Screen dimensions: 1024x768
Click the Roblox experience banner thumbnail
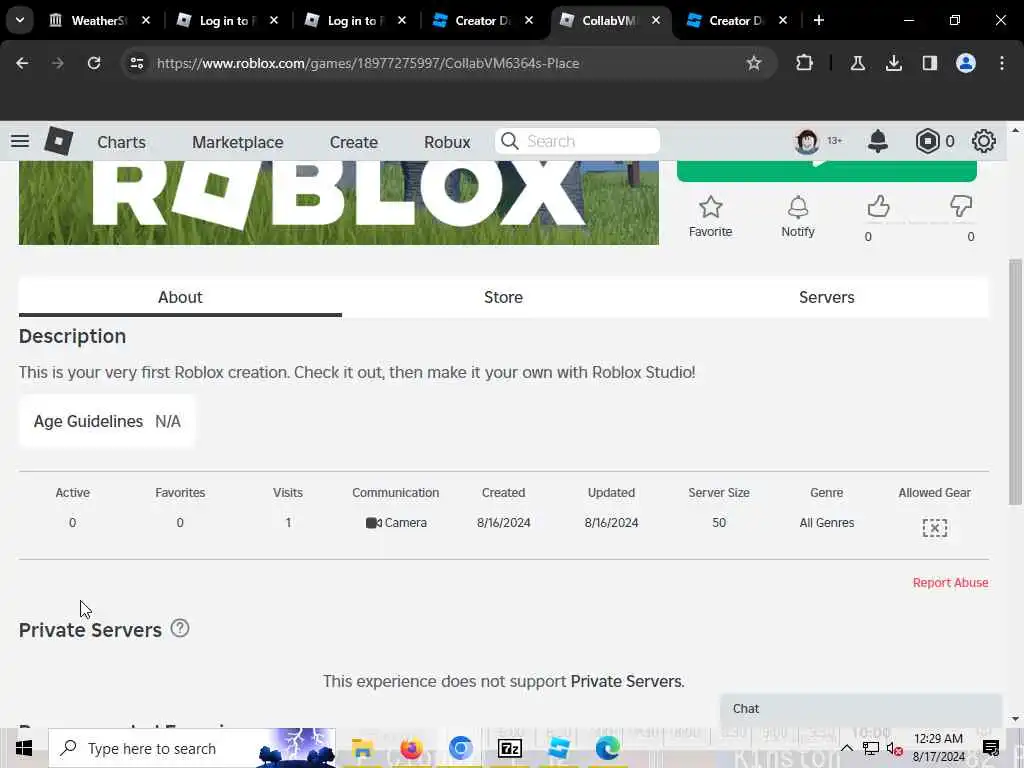coord(338,203)
